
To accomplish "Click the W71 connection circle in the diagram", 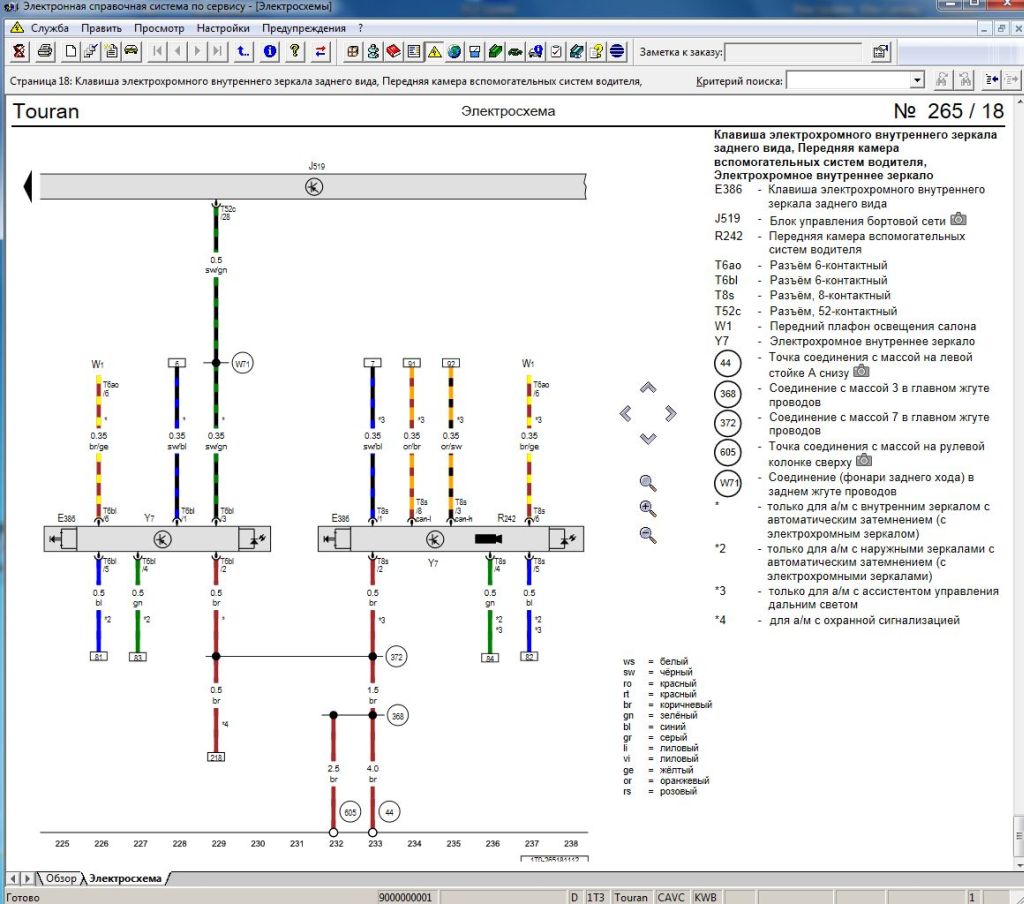I will click(x=242, y=363).
